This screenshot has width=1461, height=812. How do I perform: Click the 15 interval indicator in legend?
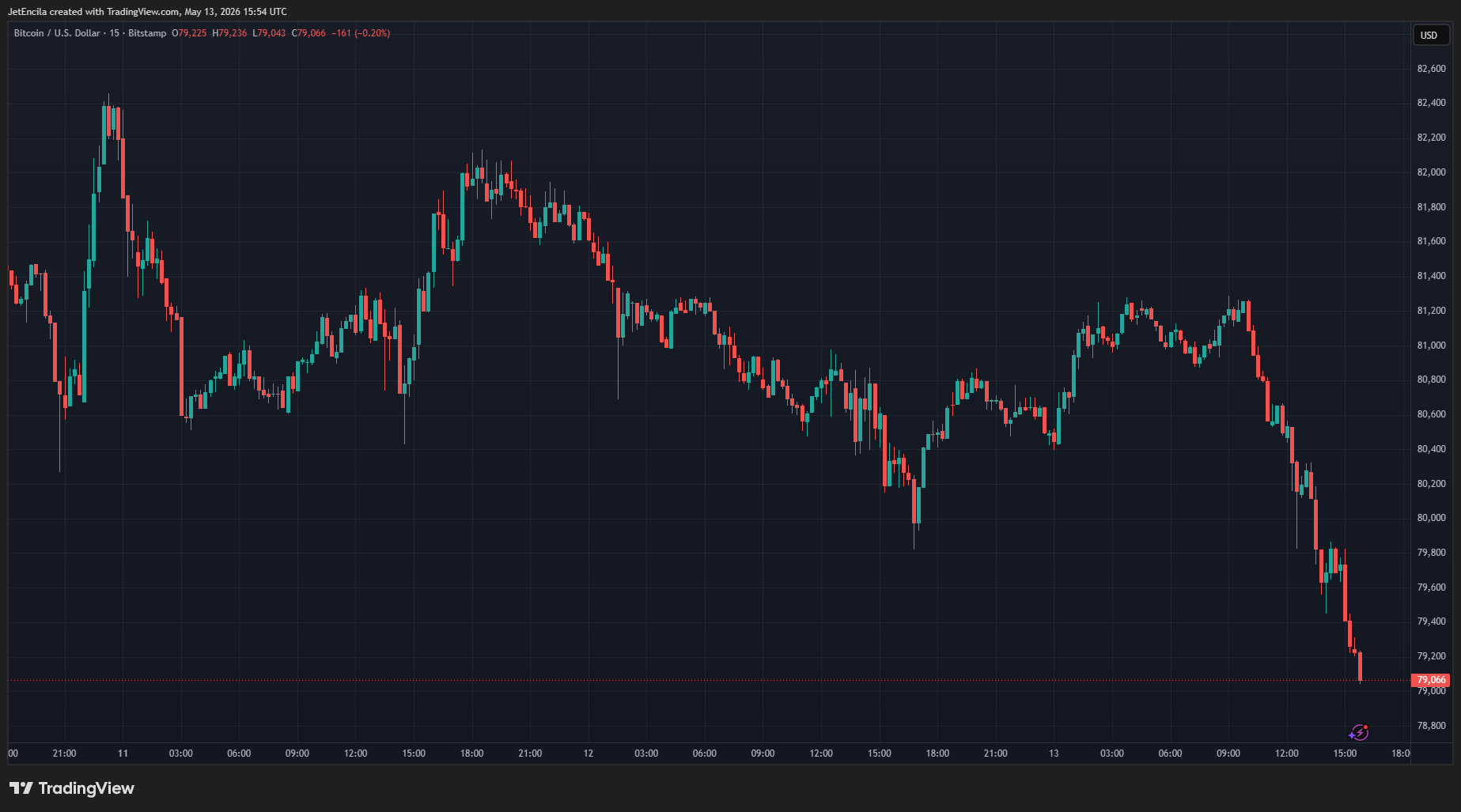(115, 33)
